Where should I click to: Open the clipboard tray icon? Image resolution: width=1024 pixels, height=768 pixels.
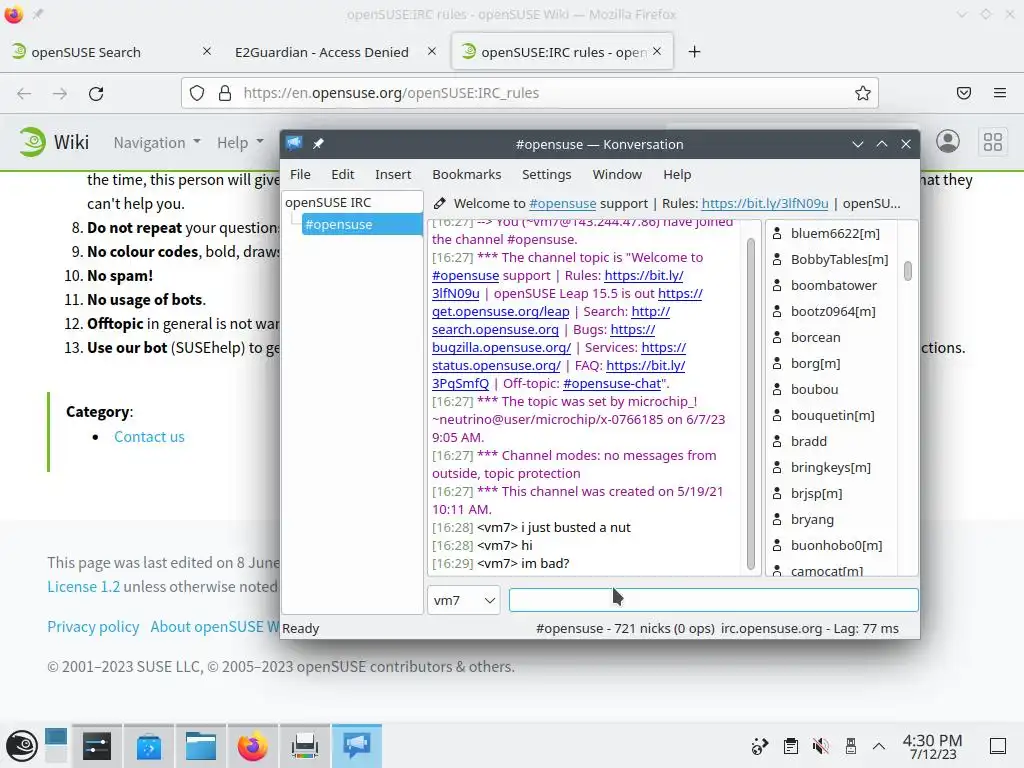[x=791, y=746]
